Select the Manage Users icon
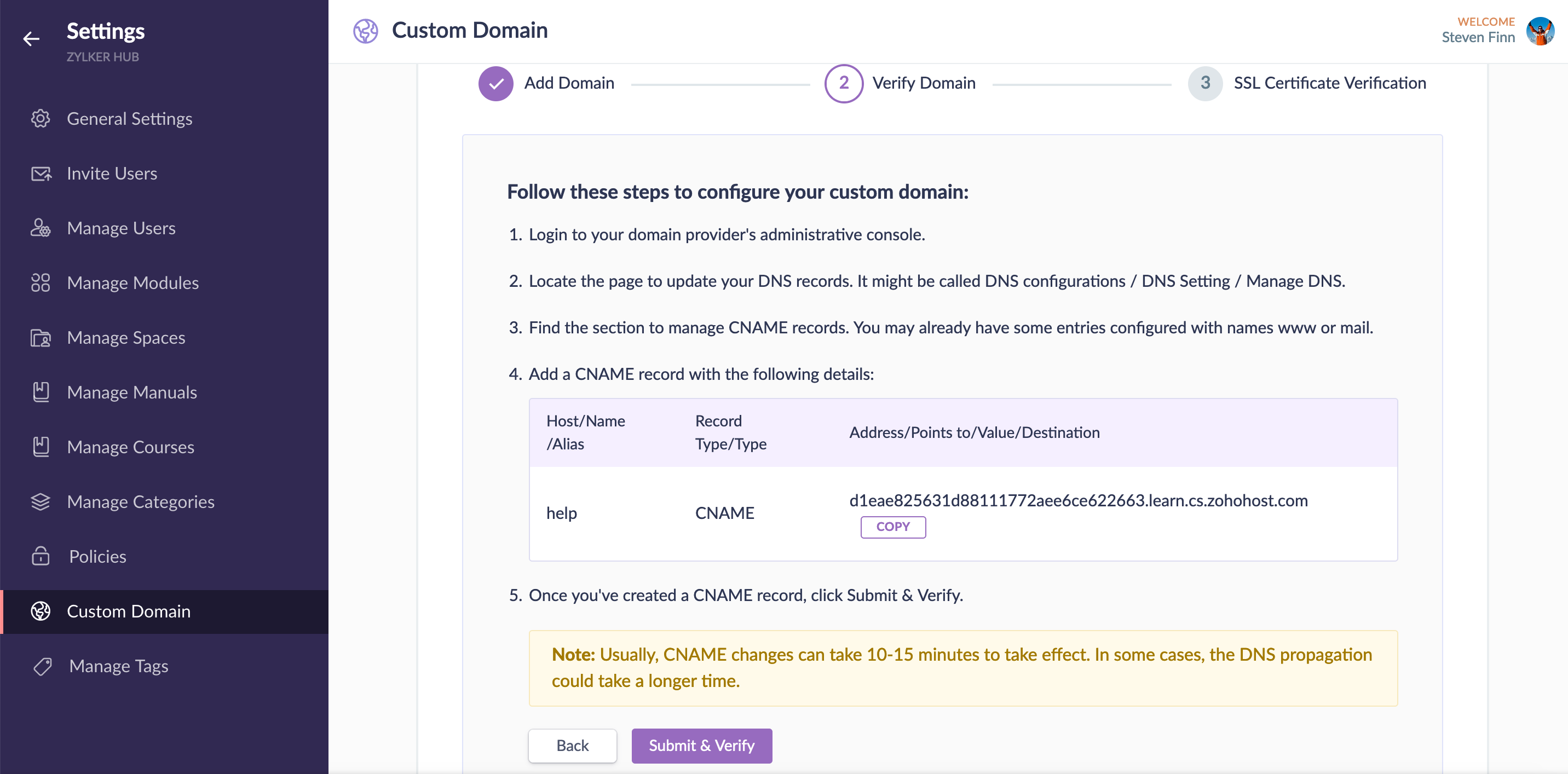The width and height of the screenshot is (1568, 774). 40,228
